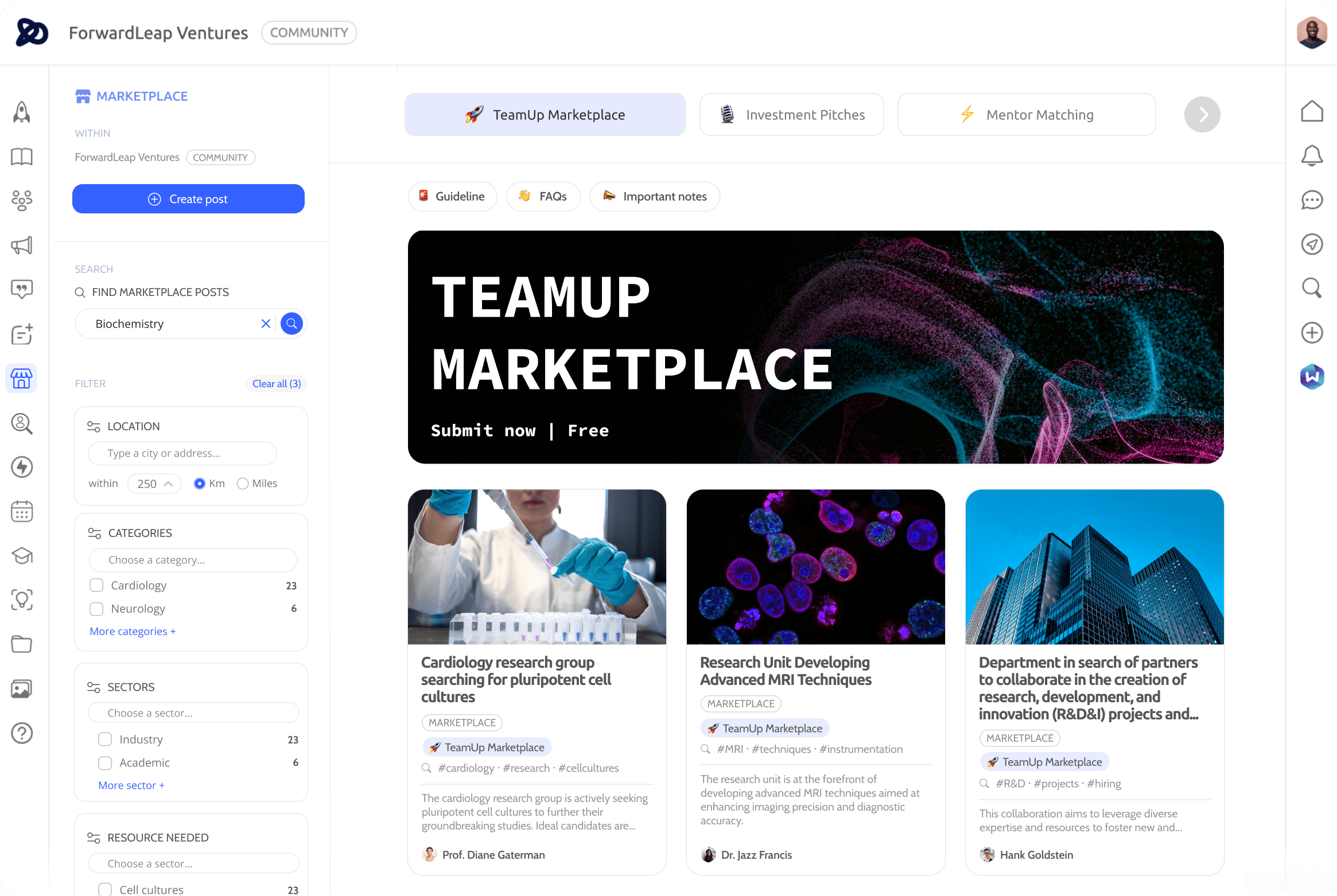This screenshot has height=896, width=1337.
Task: Open the megaphone announcements icon
Action: (x=22, y=246)
